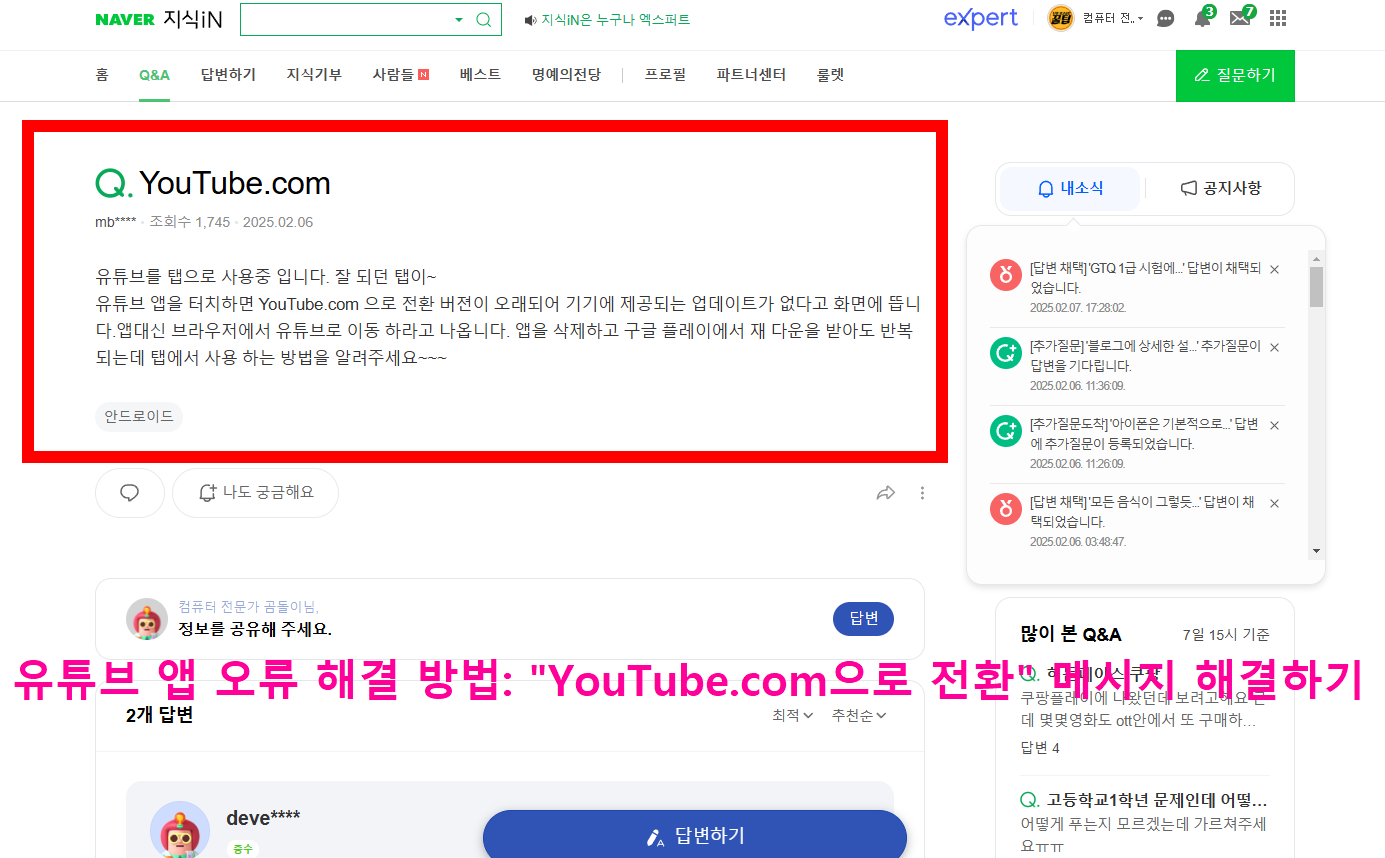Click the search magnifier icon
1385x858 pixels.
click(484, 19)
